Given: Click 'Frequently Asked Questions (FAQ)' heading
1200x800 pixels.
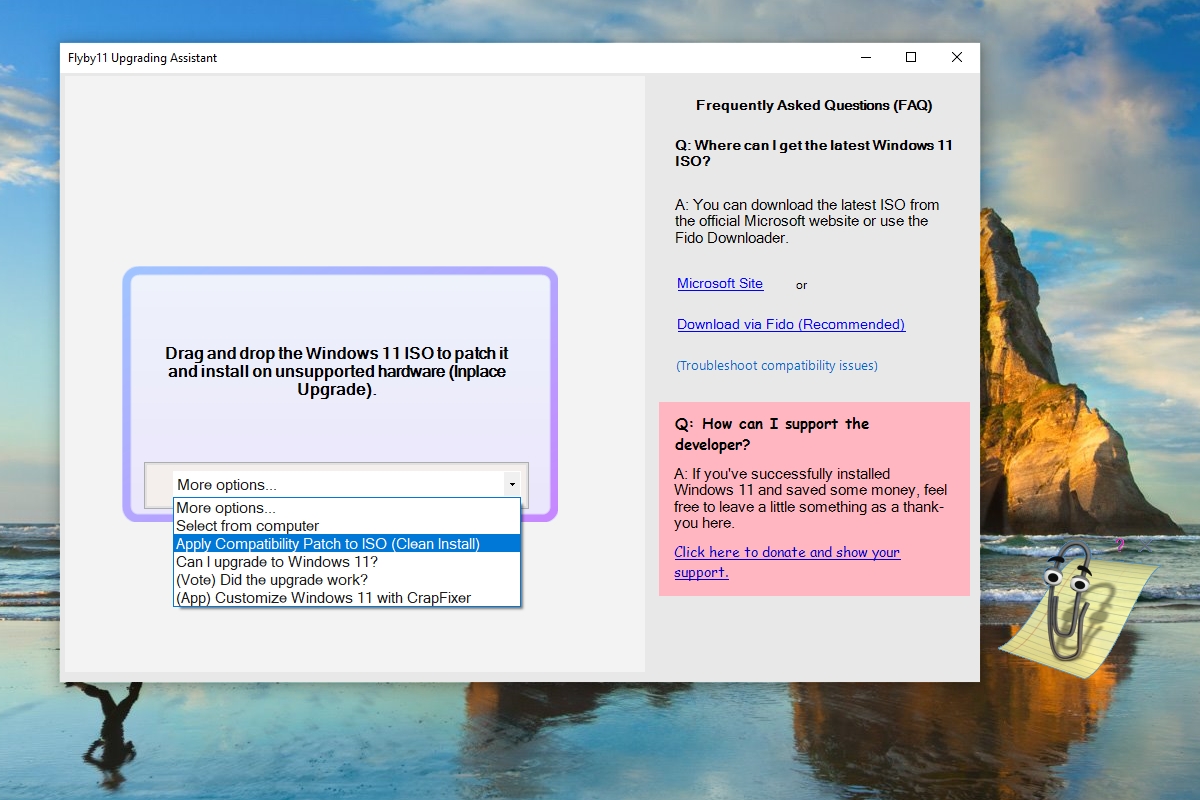Looking at the screenshot, I should [814, 105].
